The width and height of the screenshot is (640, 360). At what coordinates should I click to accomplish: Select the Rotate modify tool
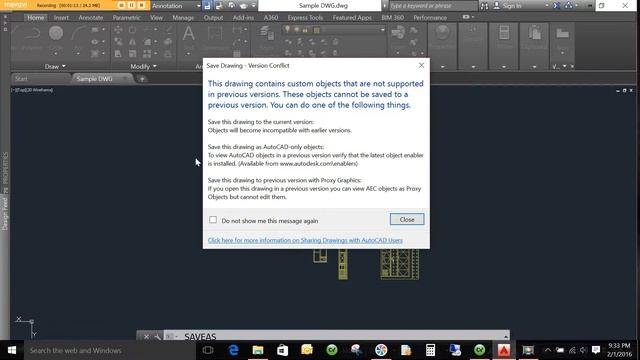pyautogui.click(x=132, y=30)
